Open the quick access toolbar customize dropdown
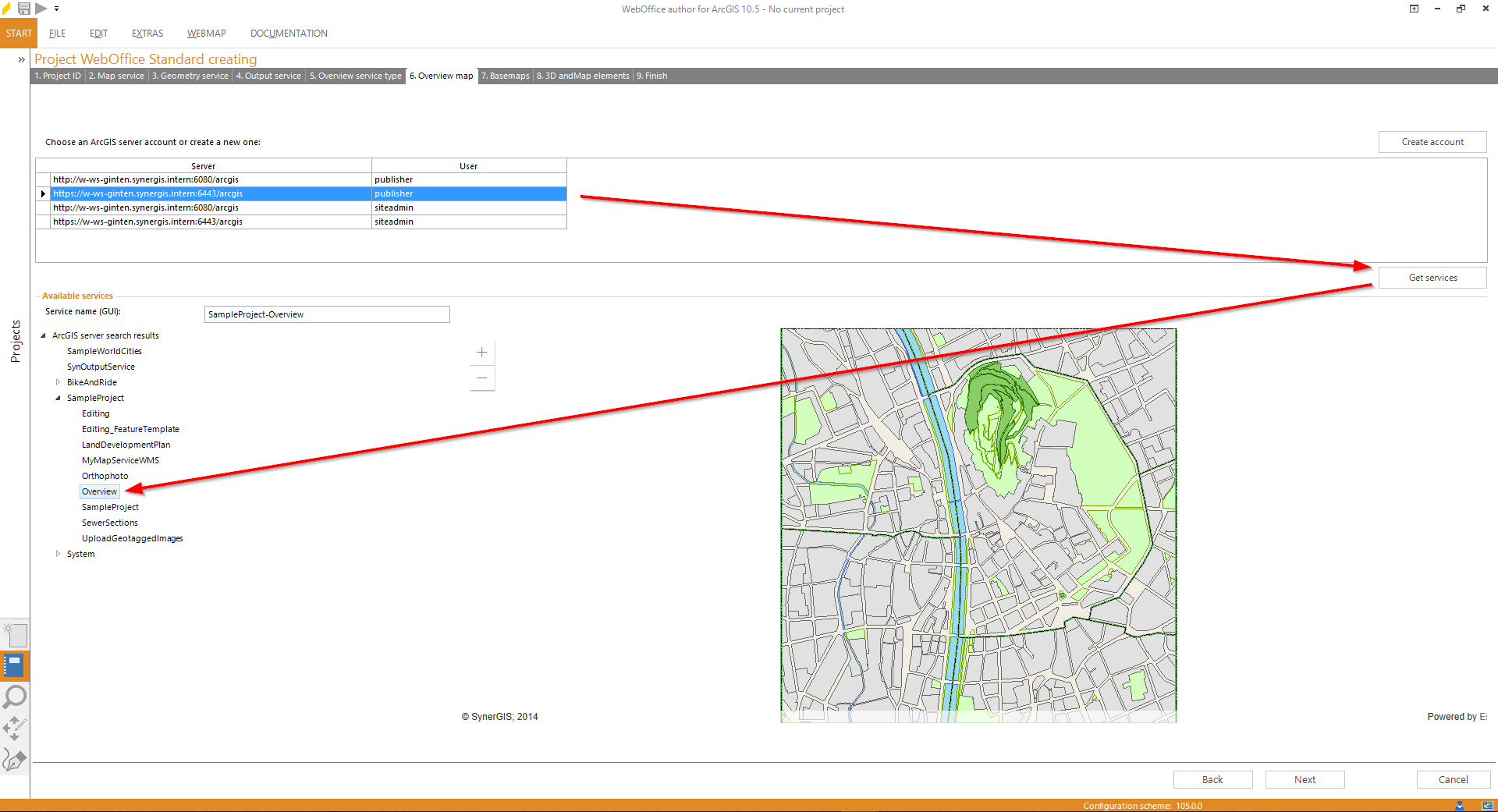Screen dimensions: 1498x812 tap(56, 9)
